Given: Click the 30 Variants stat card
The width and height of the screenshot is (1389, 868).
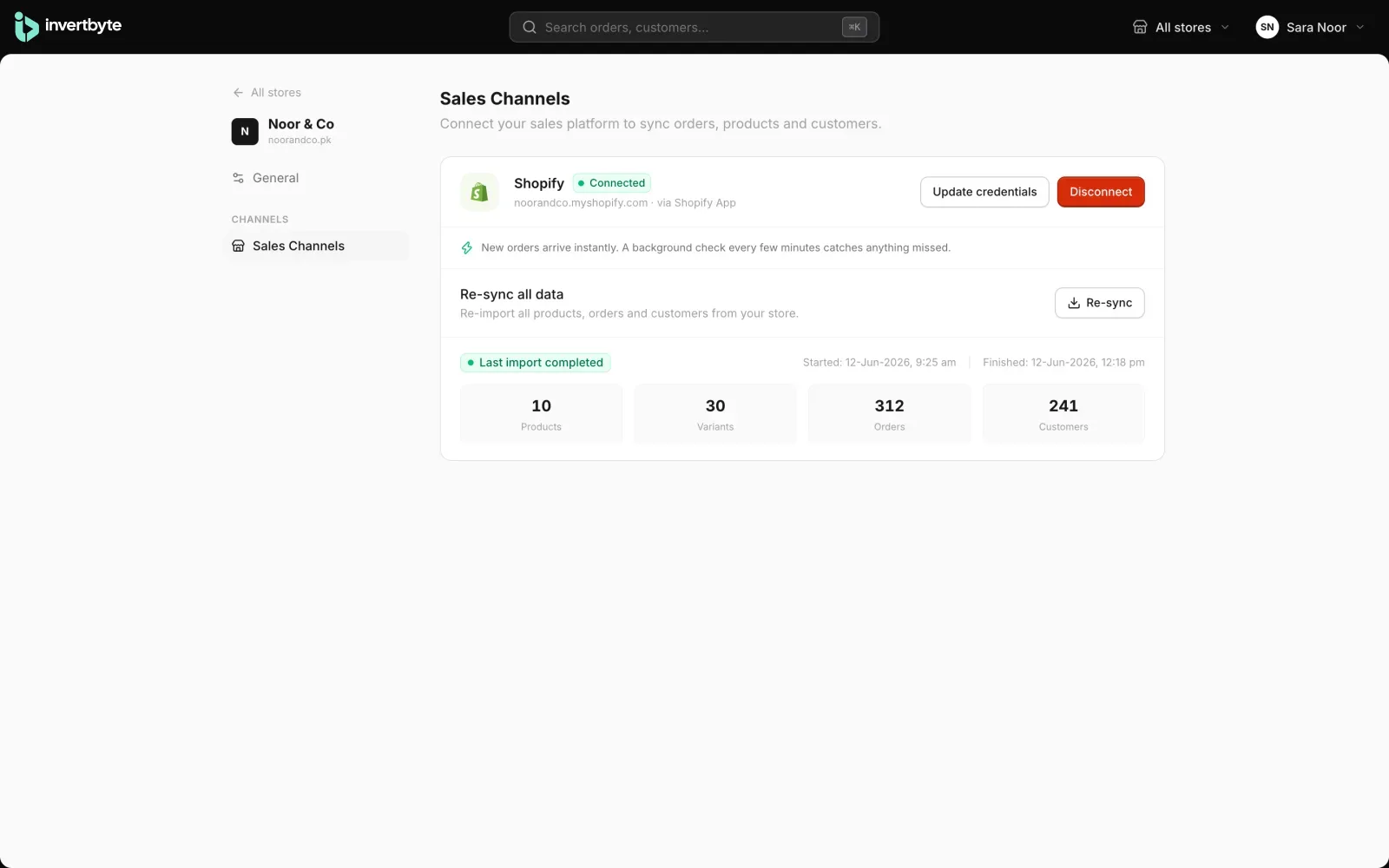Looking at the screenshot, I should tap(715, 414).
